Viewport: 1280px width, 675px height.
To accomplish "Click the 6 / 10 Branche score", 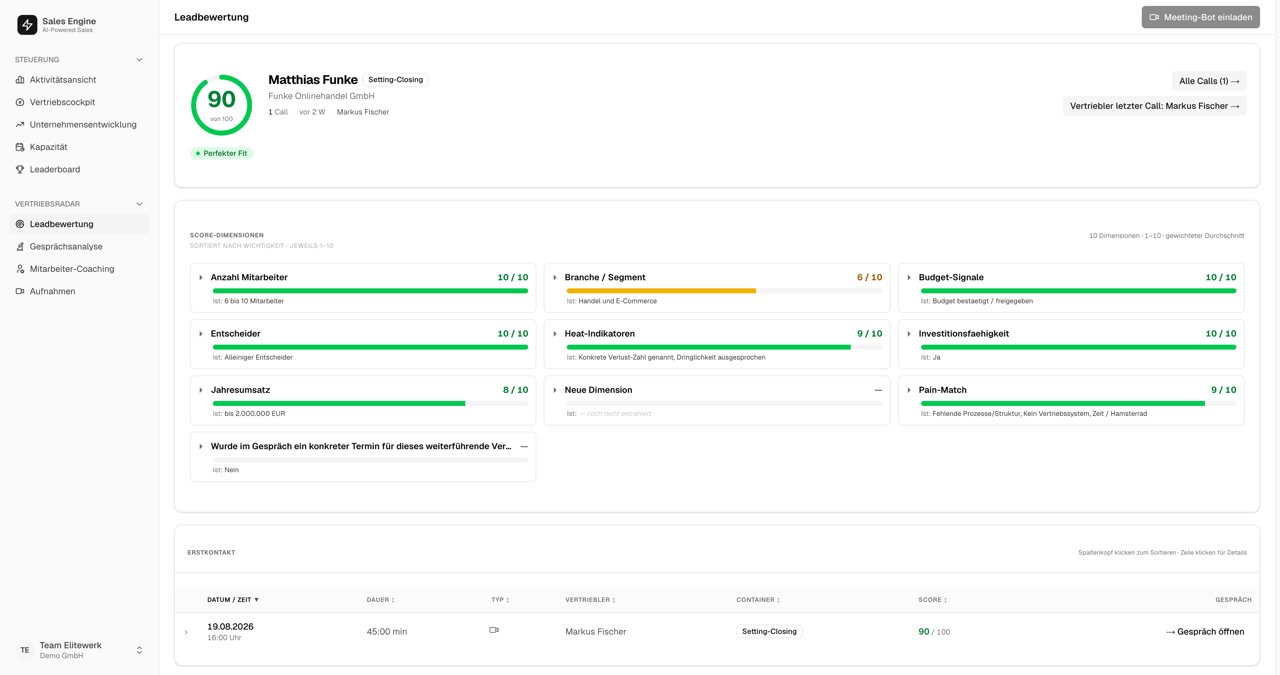I will [869, 278].
